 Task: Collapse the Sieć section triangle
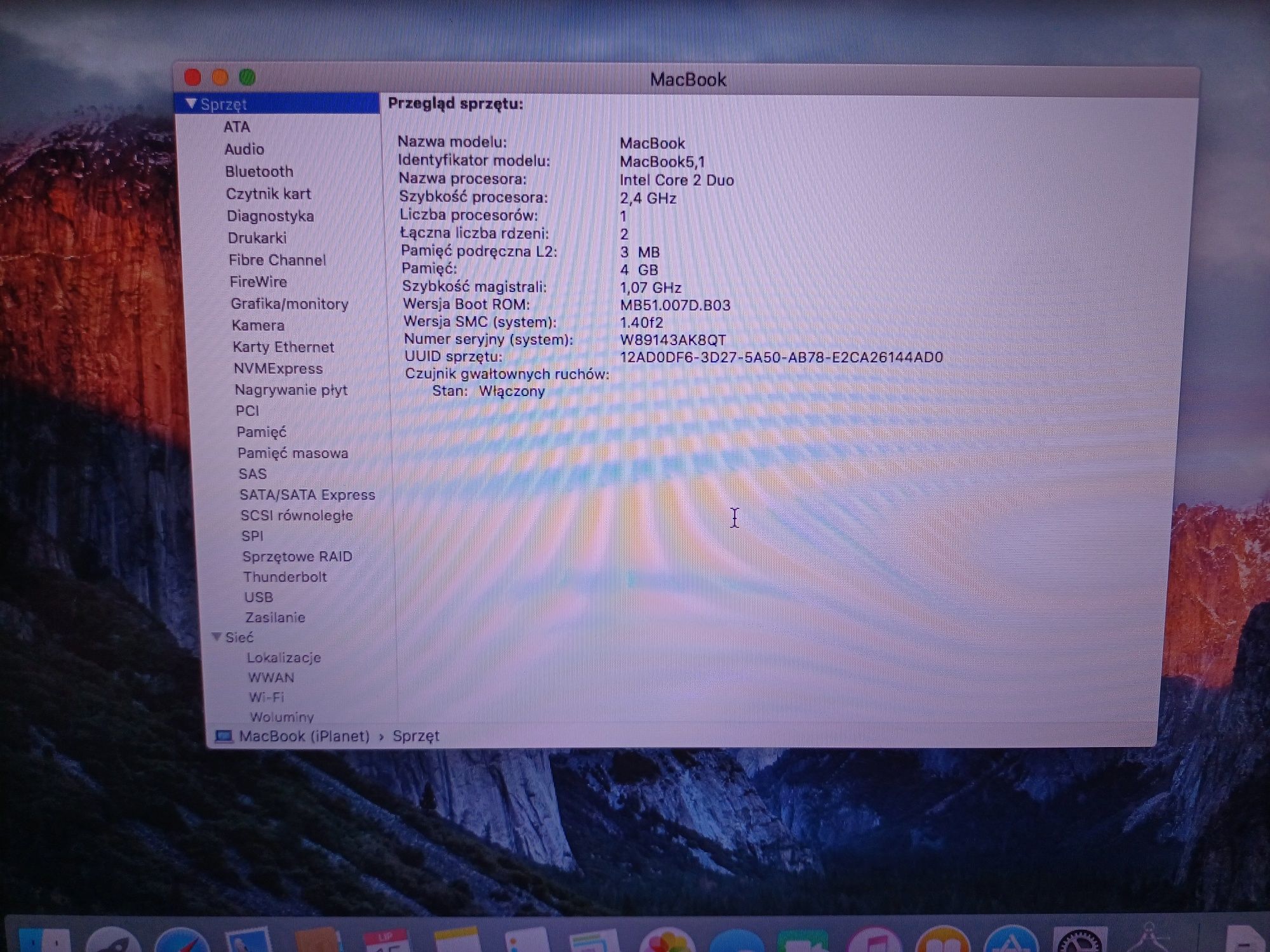pyautogui.click(x=217, y=637)
